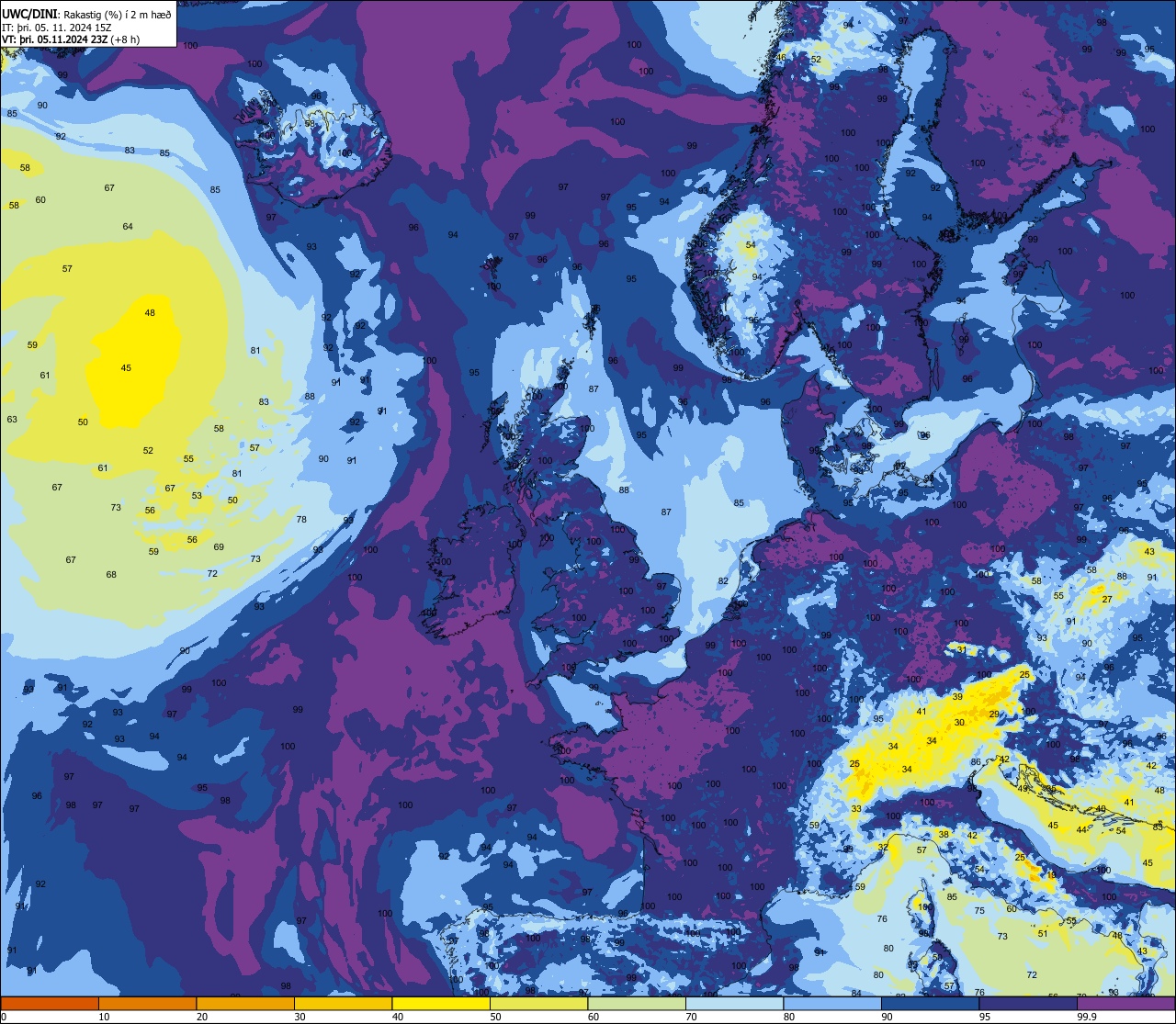Click the humidity value 82 near the Dutch coast

pos(723,581)
